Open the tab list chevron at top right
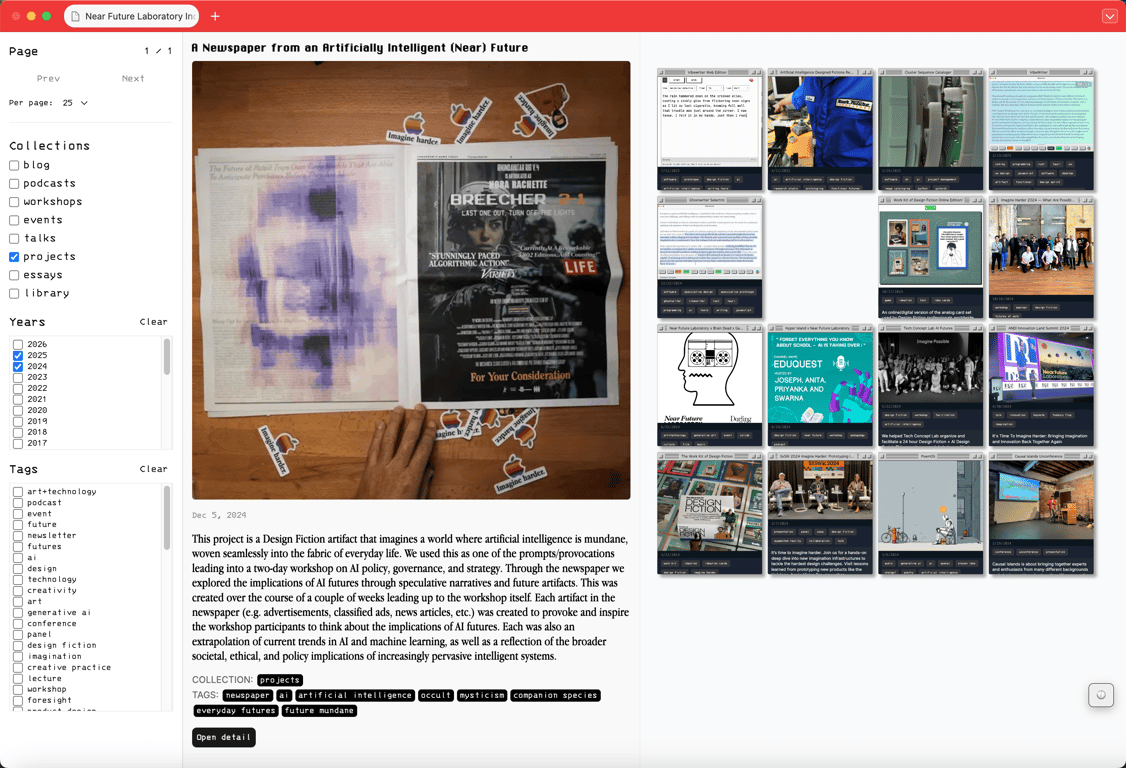The height and width of the screenshot is (768, 1126). click(1109, 16)
